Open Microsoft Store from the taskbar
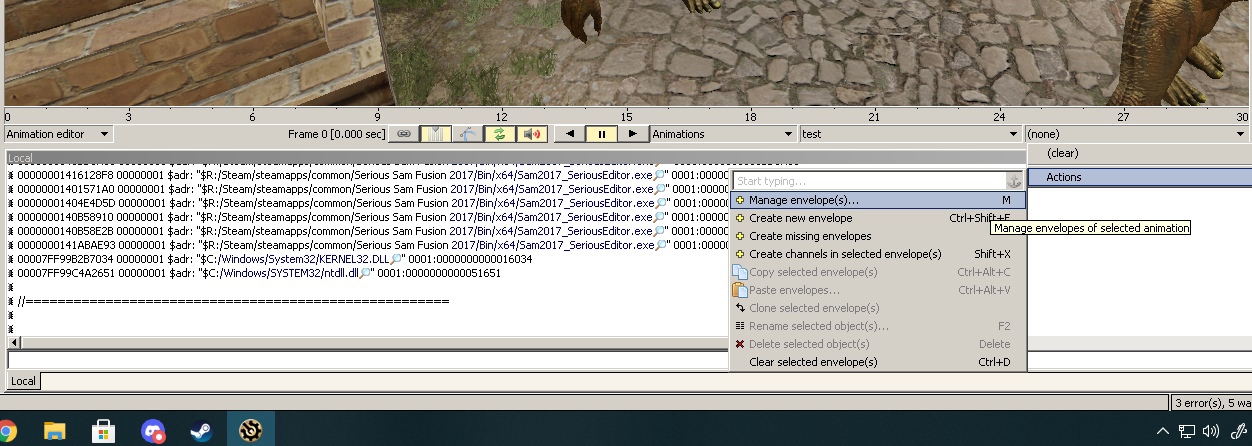Screen dimensions: 1252x446 point(104,431)
